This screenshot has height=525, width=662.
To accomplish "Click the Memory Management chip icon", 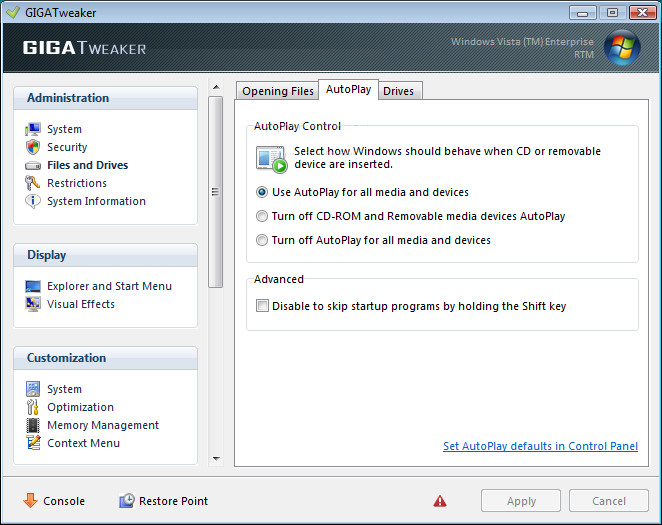I will tap(33, 425).
